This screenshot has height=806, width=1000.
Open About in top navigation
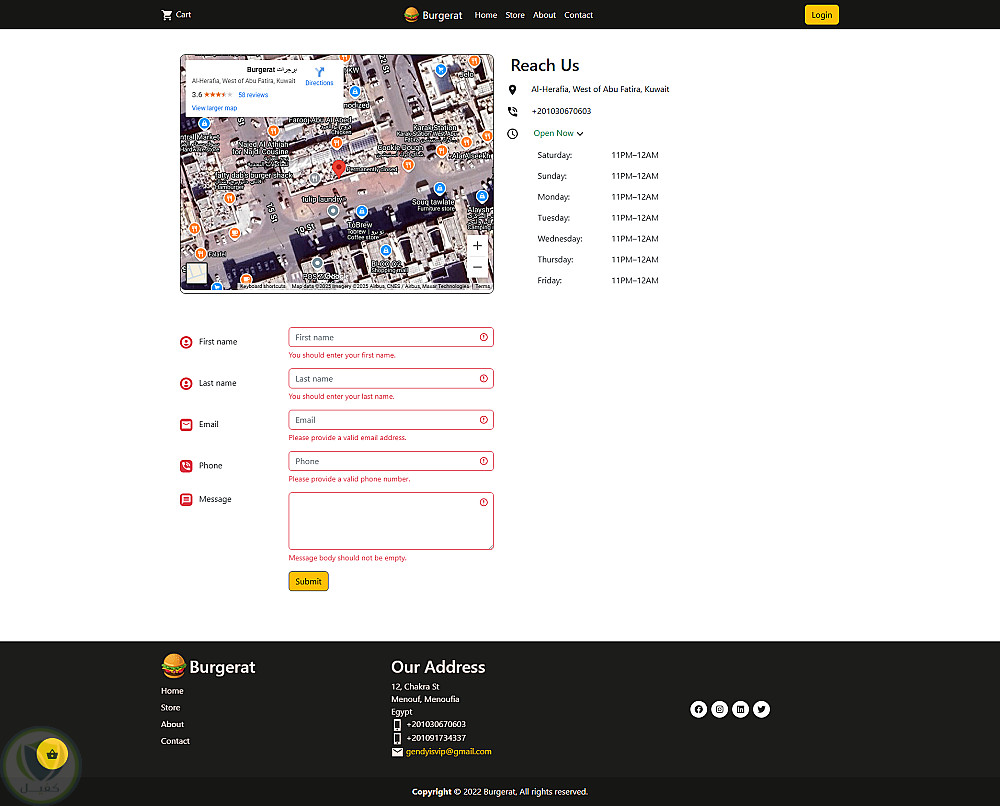click(x=544, y=15)
